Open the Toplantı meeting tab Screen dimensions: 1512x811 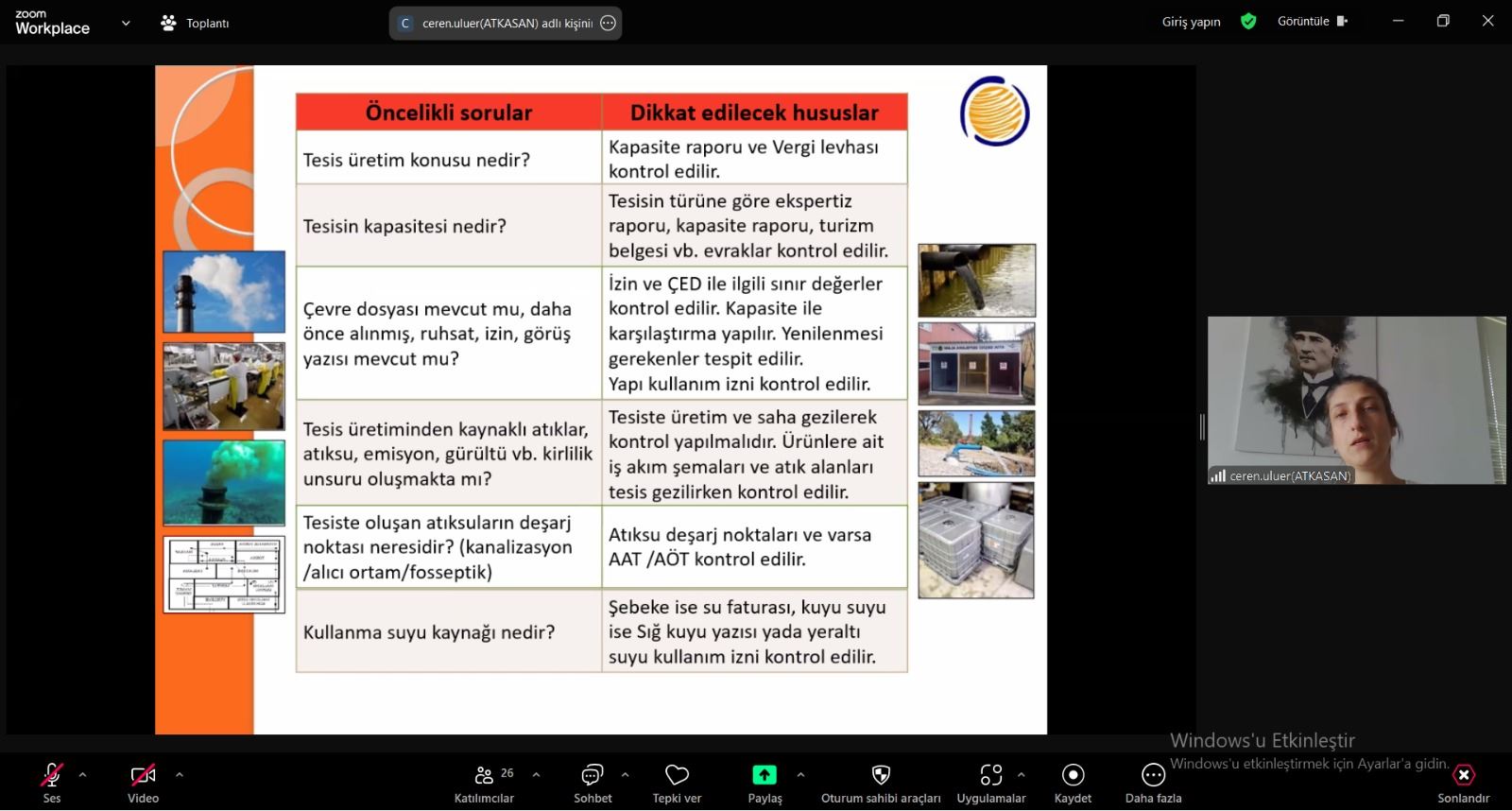(196, 24)
